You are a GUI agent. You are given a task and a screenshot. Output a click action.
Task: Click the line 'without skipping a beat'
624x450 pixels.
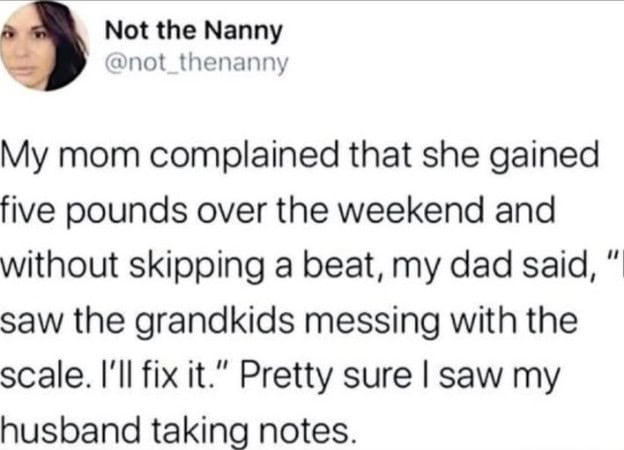(311, 267)
